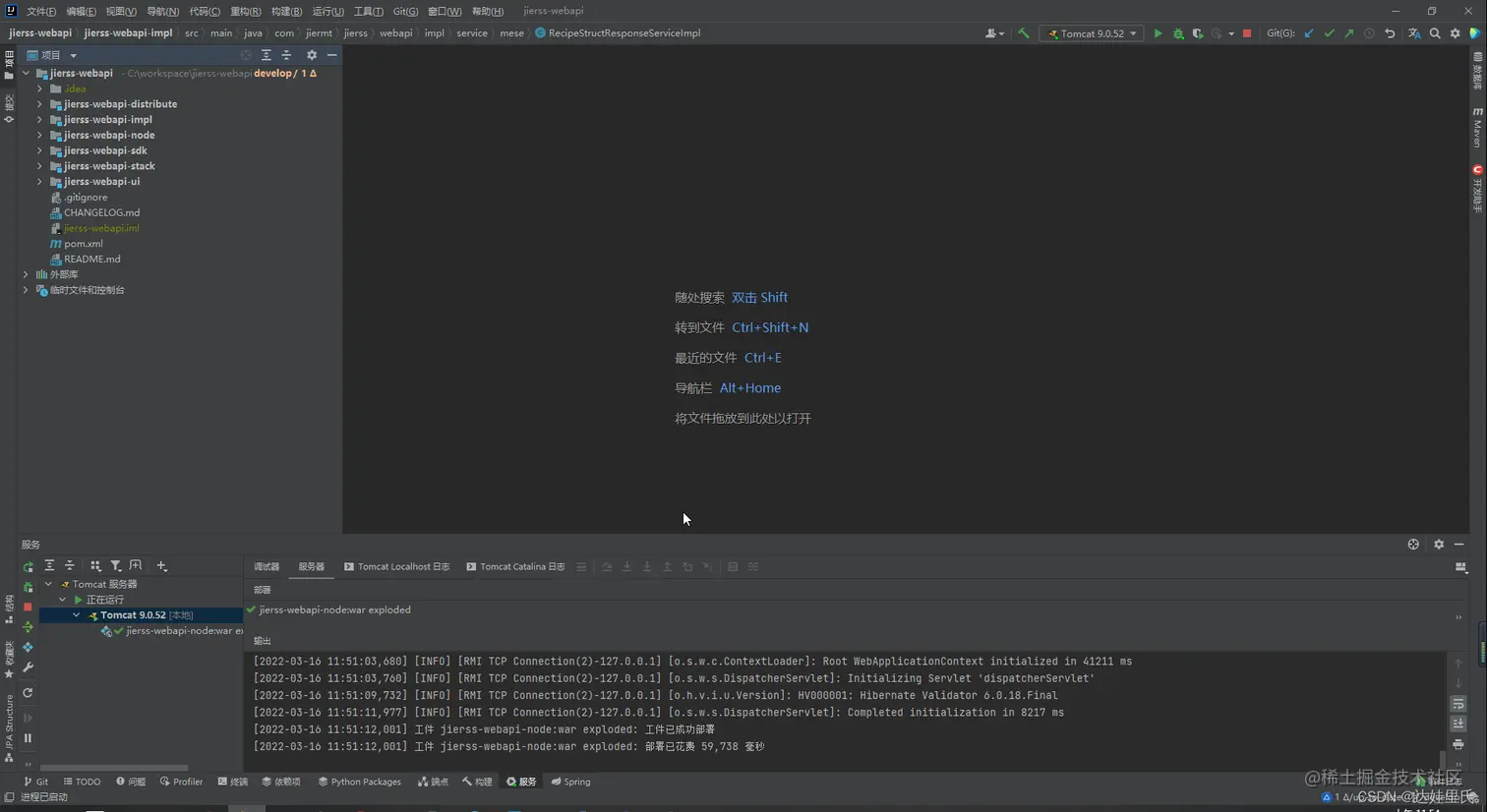This screenshot has height=812, width=1487.
Task: Open IDE settings gear in main toolbar
Action: [1456, 33]
